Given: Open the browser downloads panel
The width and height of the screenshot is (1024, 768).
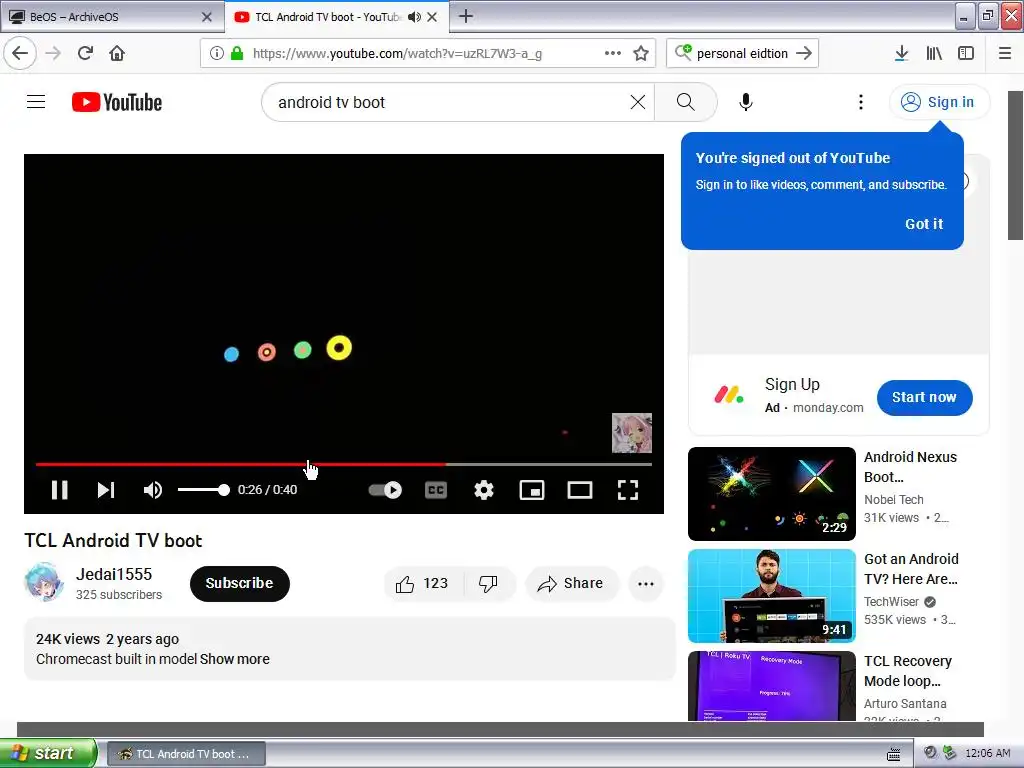Looking at the screenshot, I should [901, 53].
